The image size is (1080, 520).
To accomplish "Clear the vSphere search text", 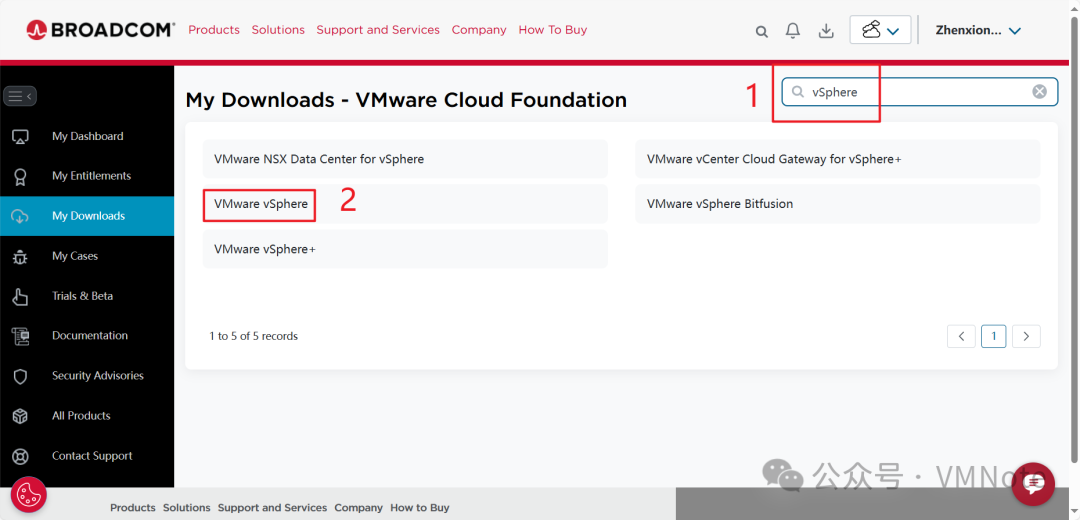I will coord(1039,92).
